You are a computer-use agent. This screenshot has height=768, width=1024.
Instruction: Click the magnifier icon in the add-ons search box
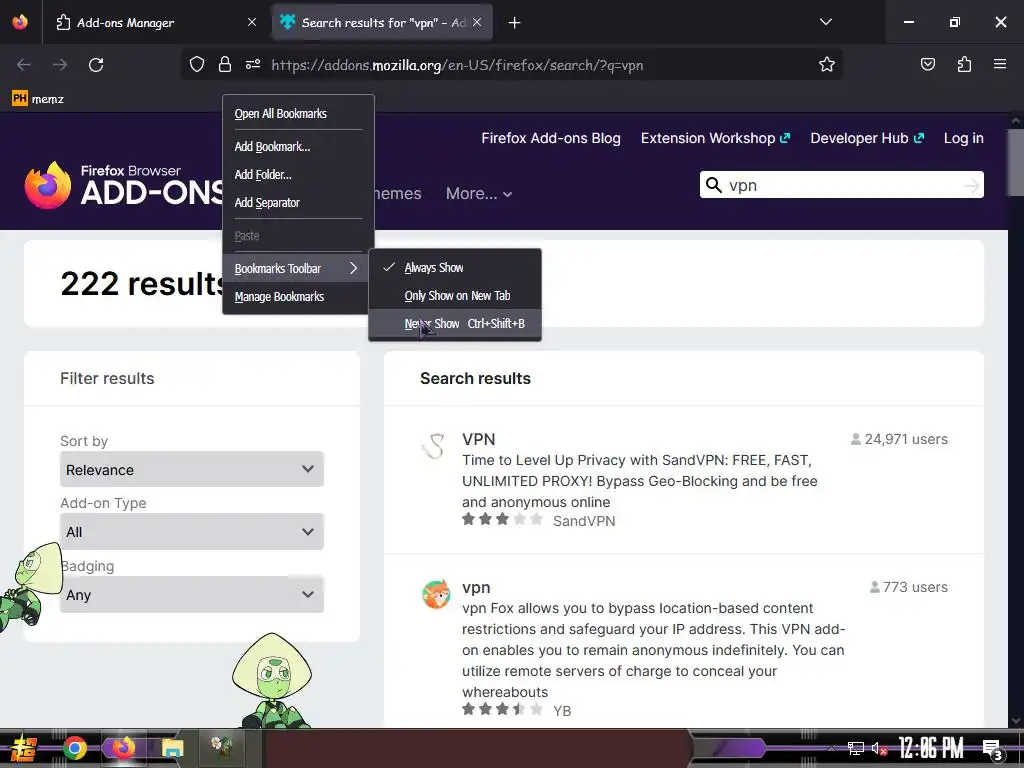714,185
